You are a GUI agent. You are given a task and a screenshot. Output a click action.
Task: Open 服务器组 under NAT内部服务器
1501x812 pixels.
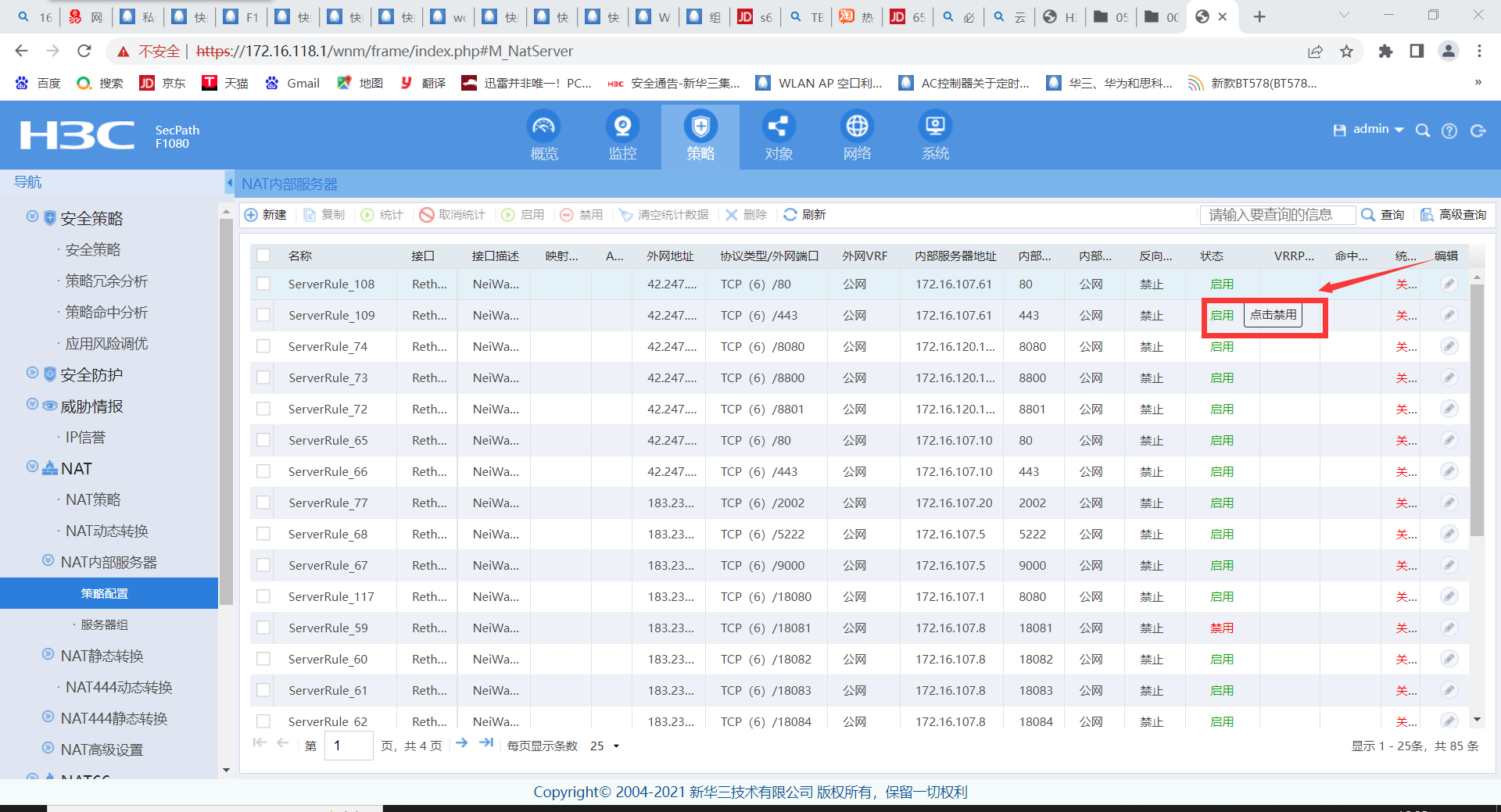pyautogui.click(x=104, y=624)
